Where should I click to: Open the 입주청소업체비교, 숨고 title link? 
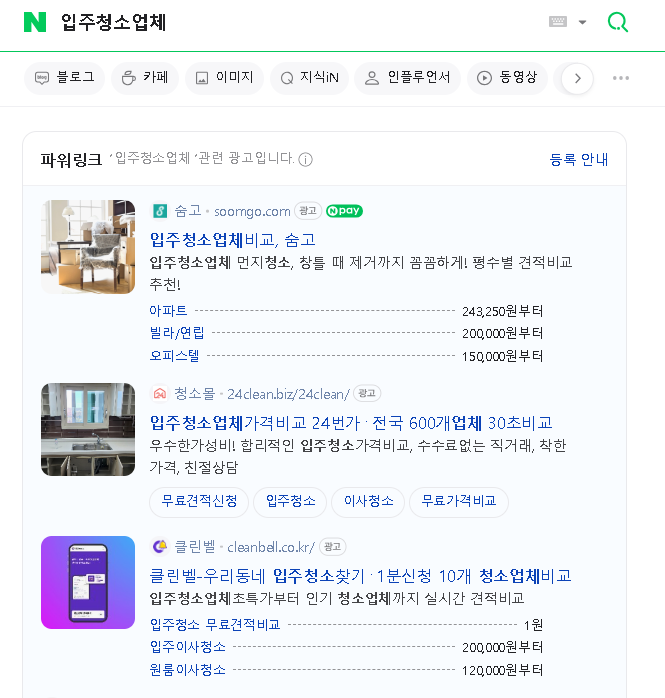coord(233,240)
